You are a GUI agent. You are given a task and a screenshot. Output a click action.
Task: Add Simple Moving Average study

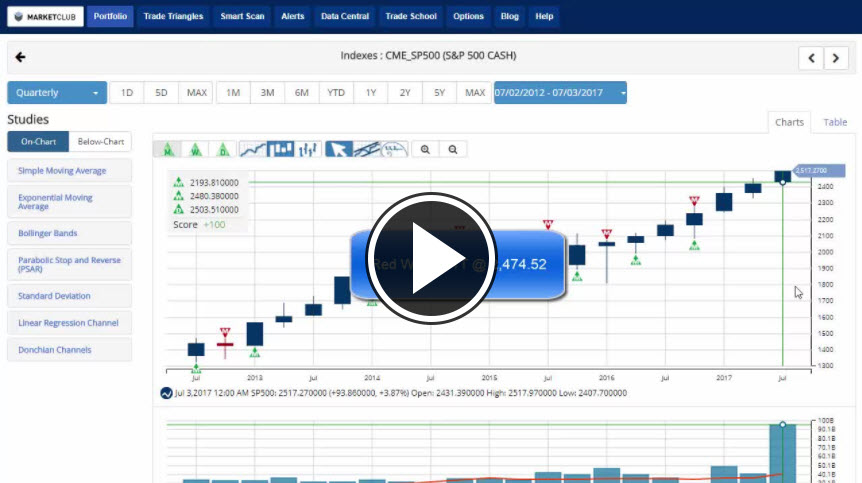(x=70, y=171)
